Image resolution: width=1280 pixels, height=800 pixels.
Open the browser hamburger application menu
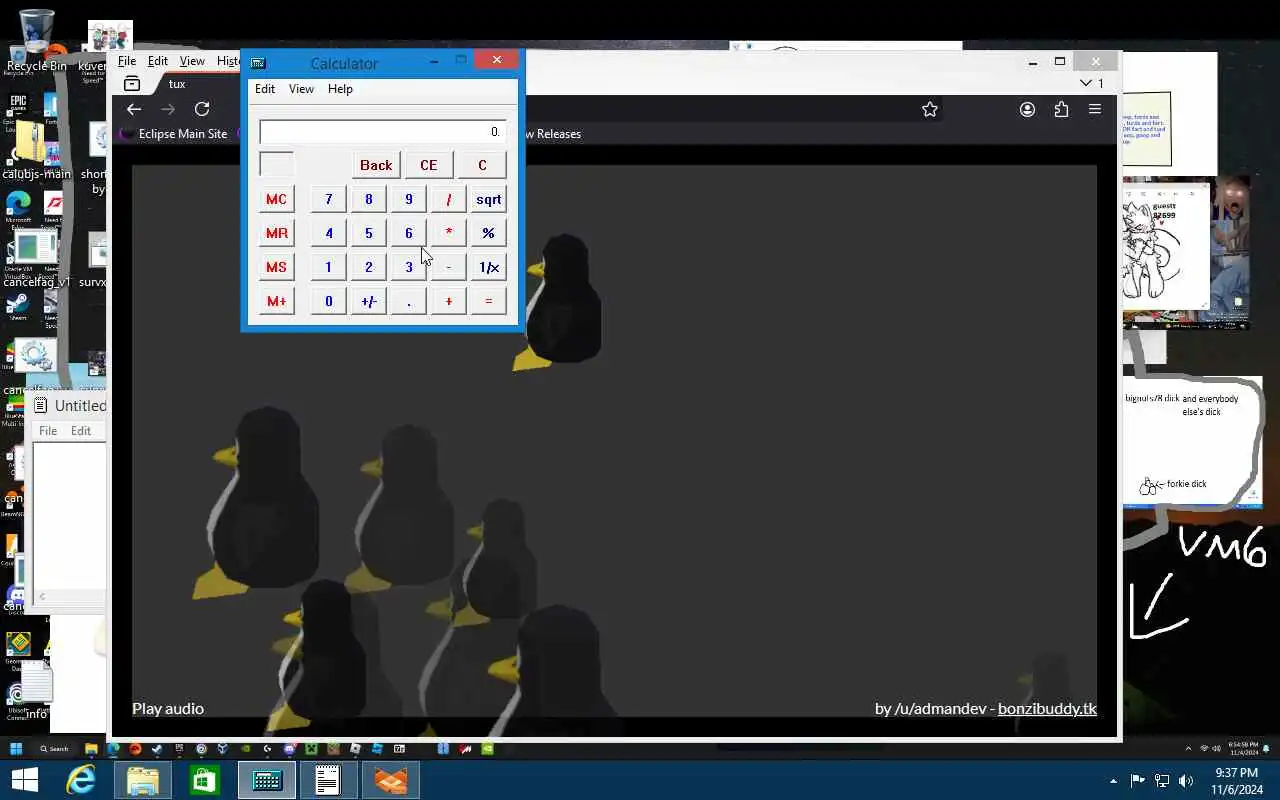pos(1095,109)
